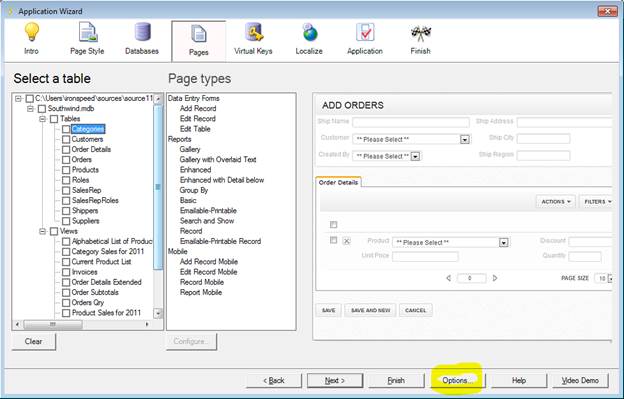Click the page number field in preview
This screenshot has height=399, width=624.
coord(472,278)
